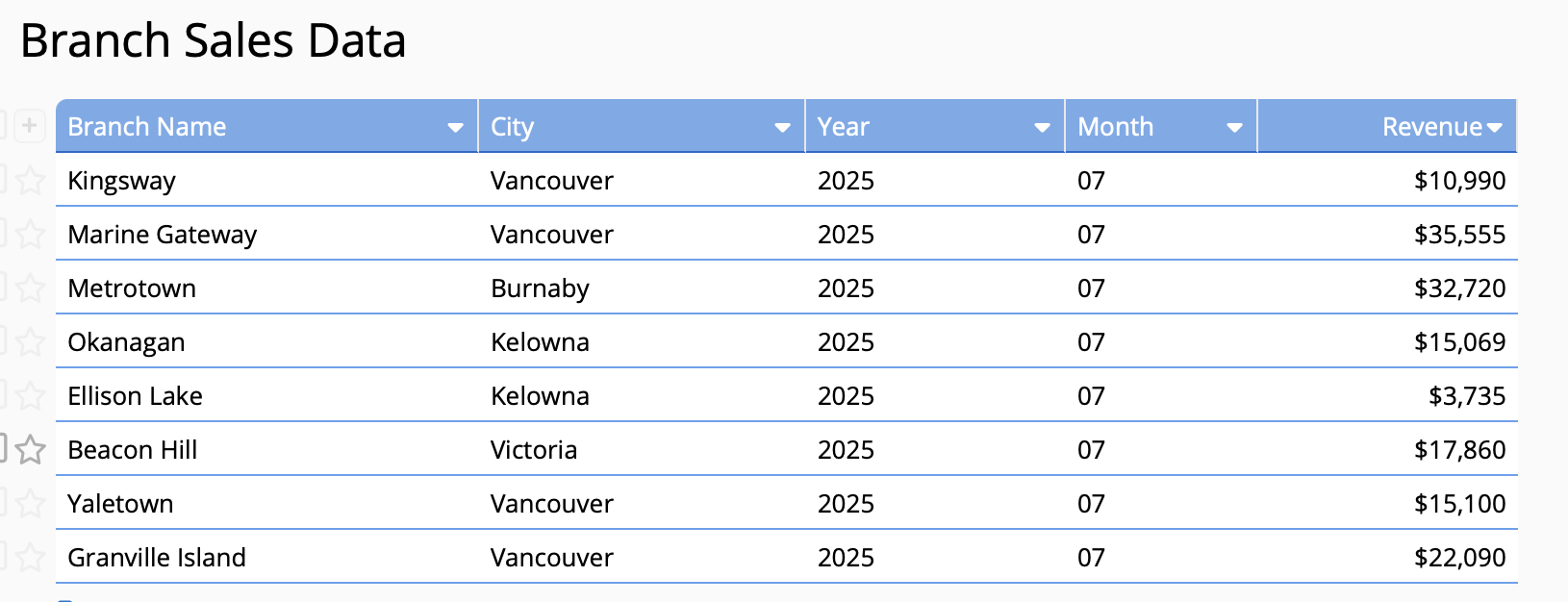1568x602 pixels.
Task: Click the plus add-row icon
Action: coord(30,126)
